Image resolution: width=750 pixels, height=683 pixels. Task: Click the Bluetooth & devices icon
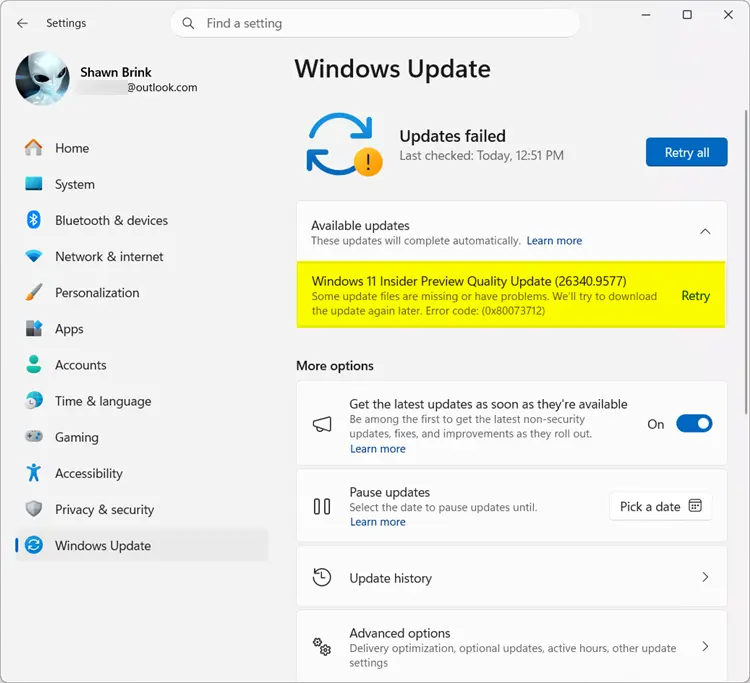tap(33, 220)
